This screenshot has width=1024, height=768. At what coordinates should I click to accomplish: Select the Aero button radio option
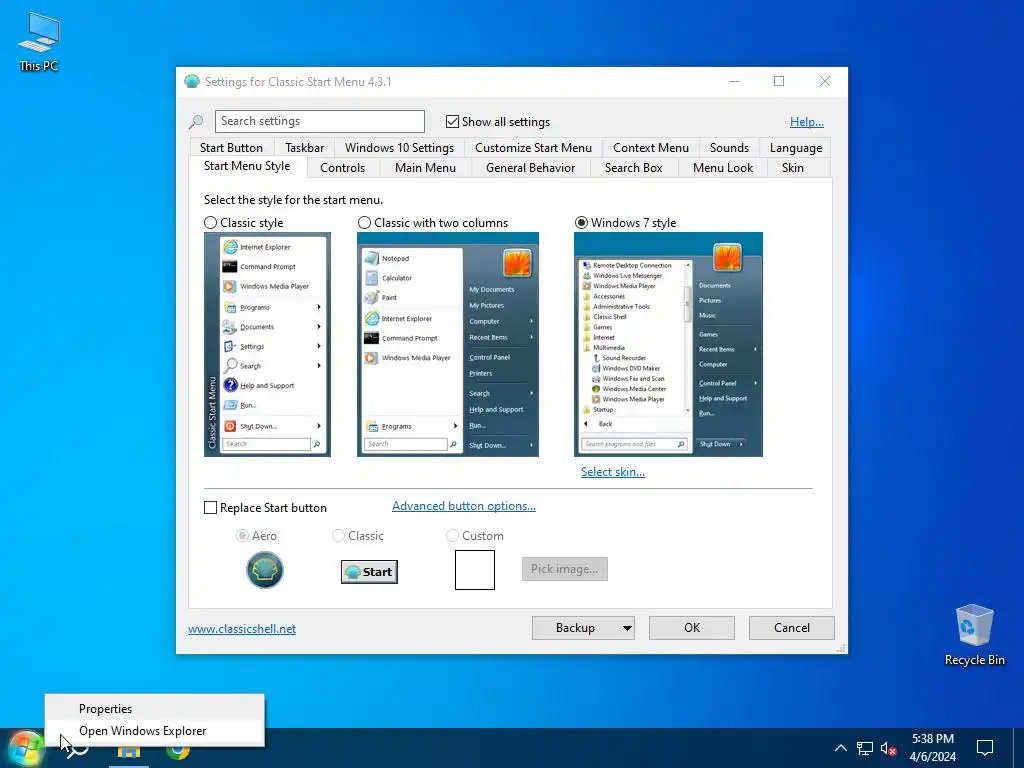click(242, 536)
